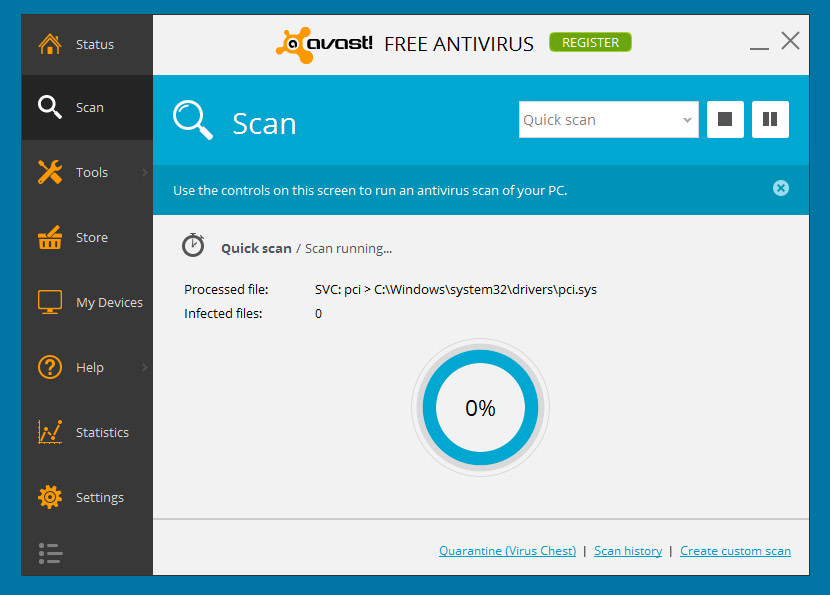Minimize the avast window
The width and height of the screenshot is (830, 595).
coord(759,48)
